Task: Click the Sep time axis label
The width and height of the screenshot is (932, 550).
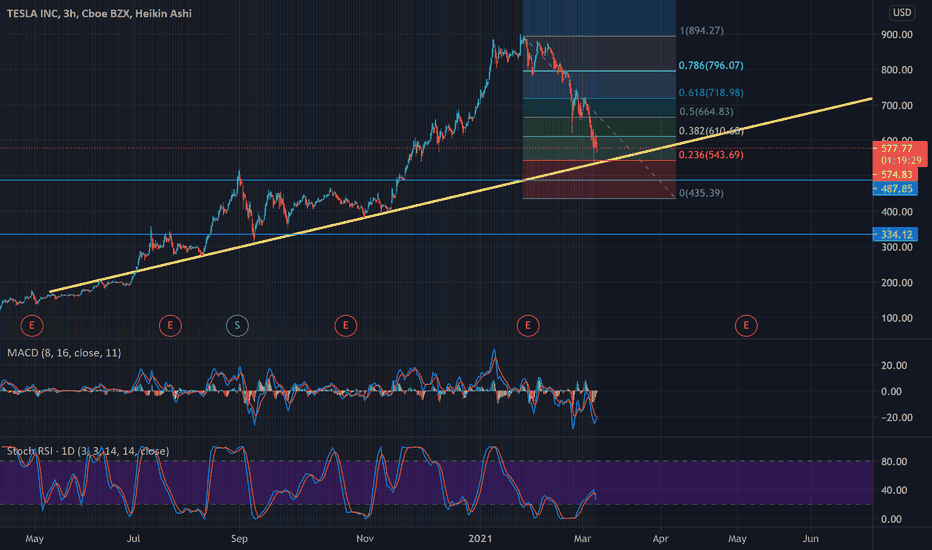Action: tap(239, 539)
